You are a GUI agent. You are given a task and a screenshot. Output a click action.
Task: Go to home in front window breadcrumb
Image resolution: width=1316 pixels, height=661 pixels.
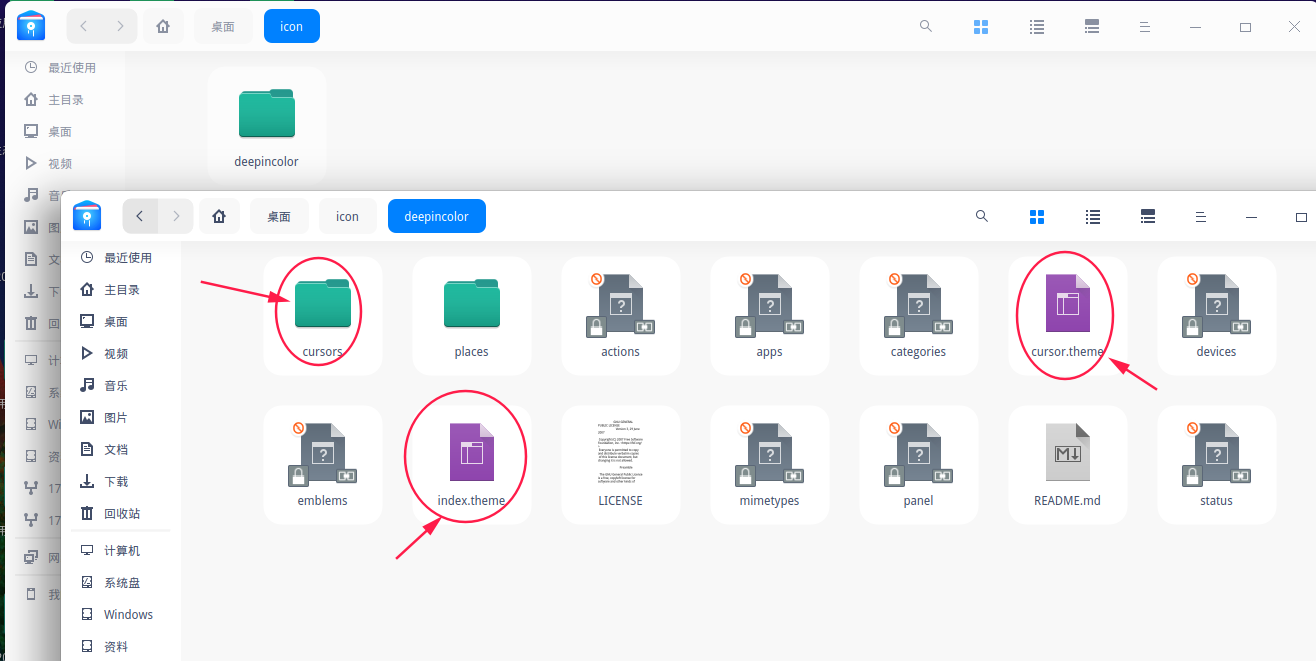coord(219,216)
